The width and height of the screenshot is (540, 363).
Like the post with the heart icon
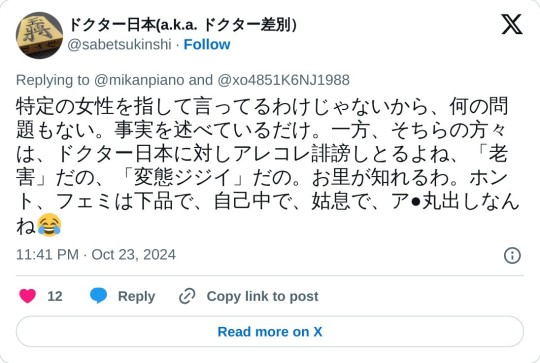click(x=28, y=296)
